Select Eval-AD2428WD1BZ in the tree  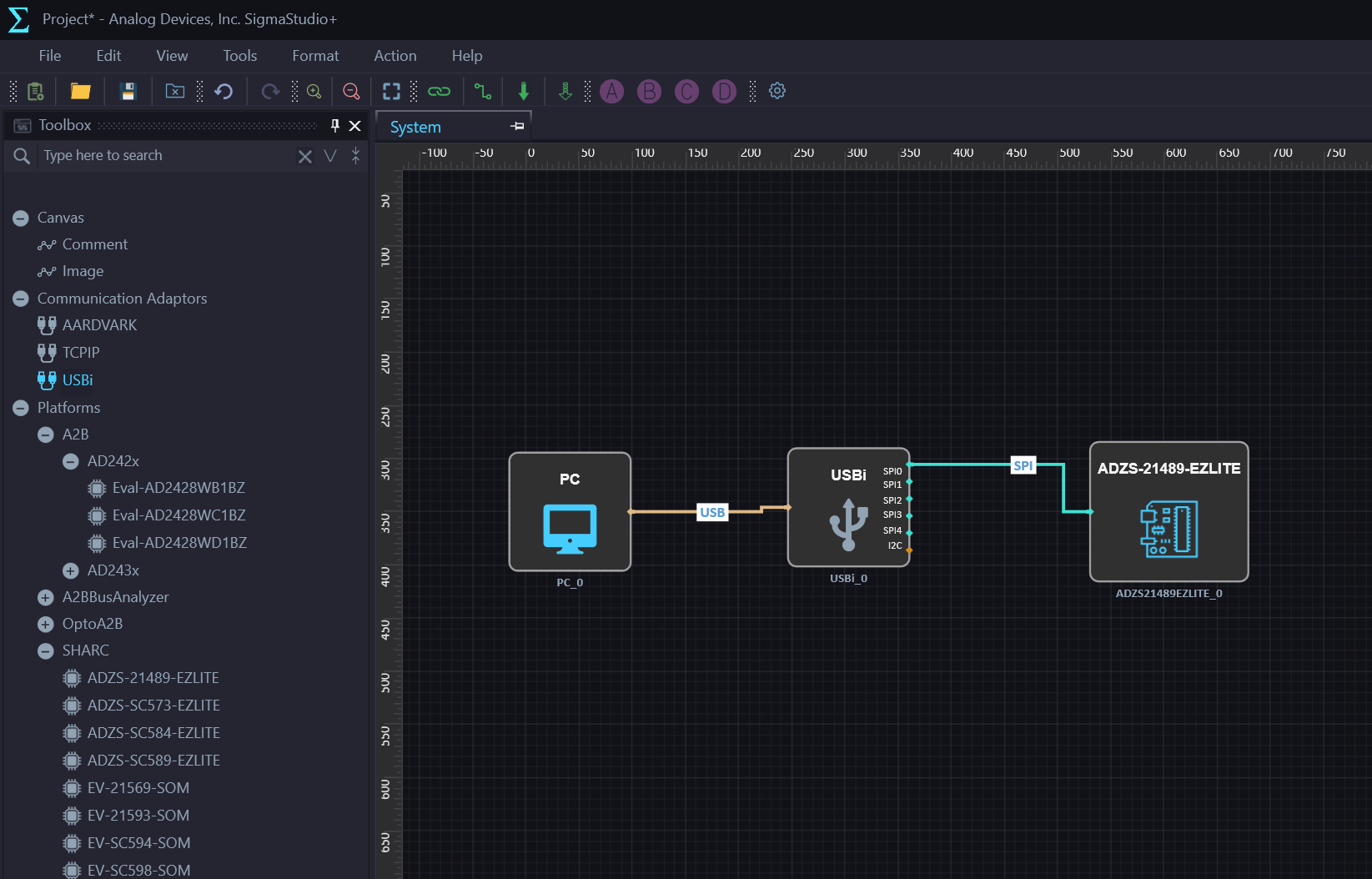[x=167, y=543]
